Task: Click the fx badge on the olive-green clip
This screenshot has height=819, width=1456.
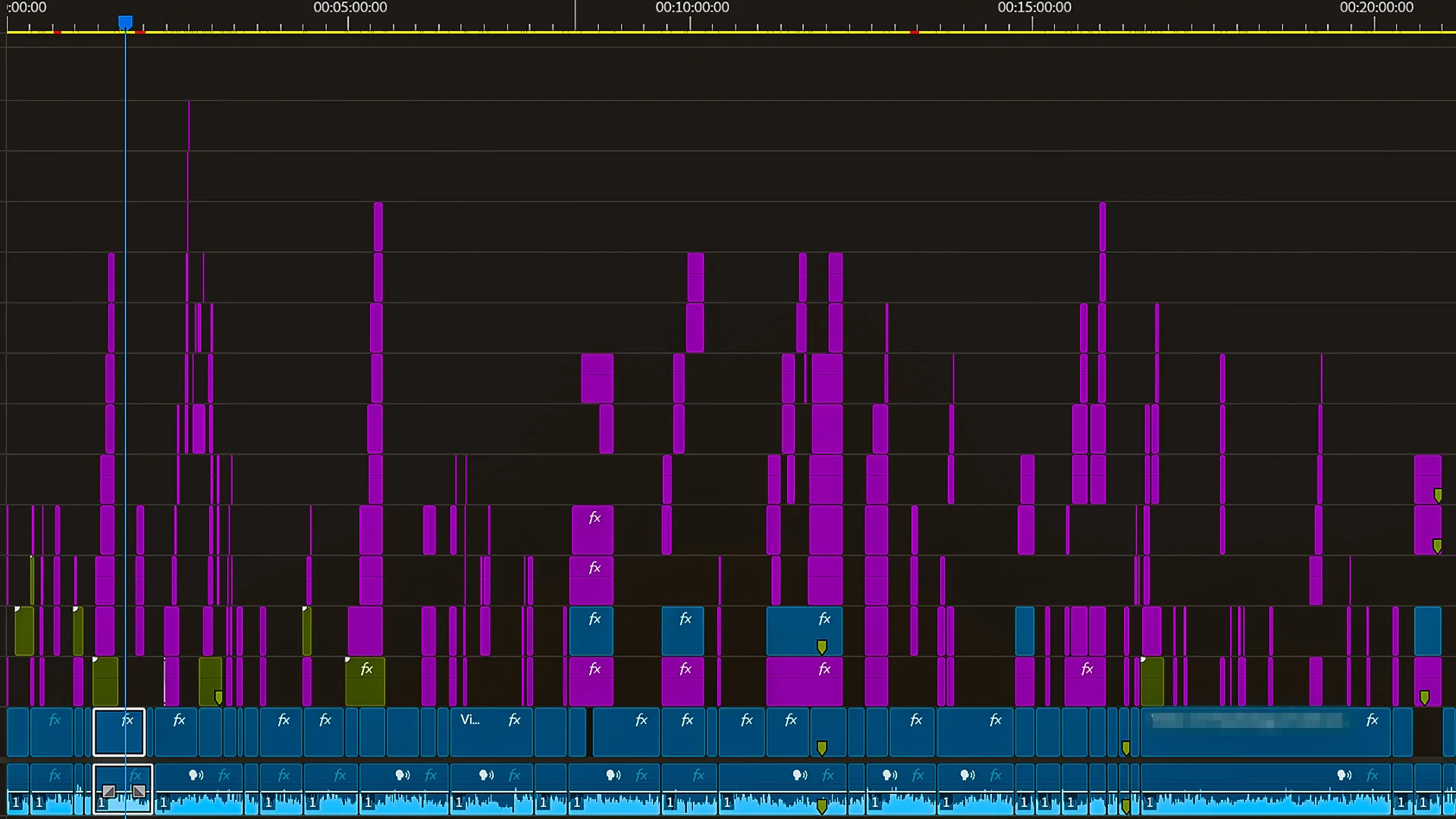Action: pos(366,669)
